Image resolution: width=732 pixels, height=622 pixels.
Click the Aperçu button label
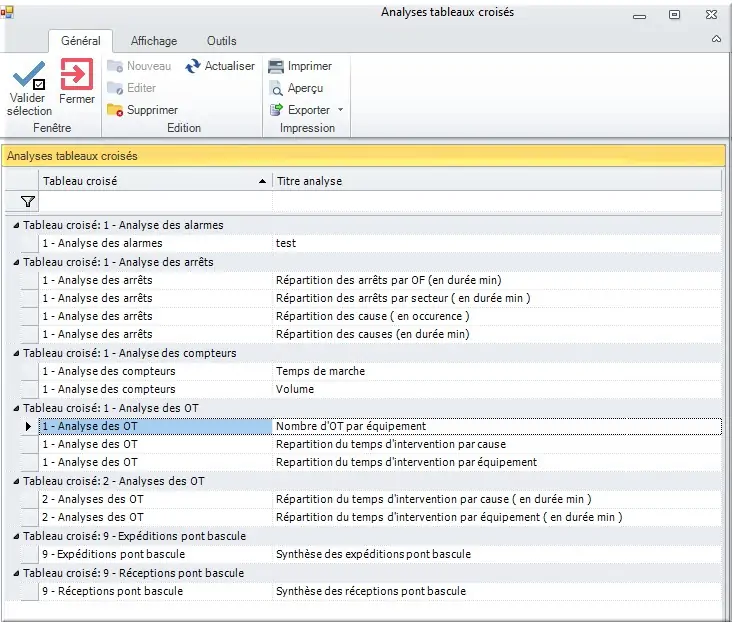(x=305, y=88)
